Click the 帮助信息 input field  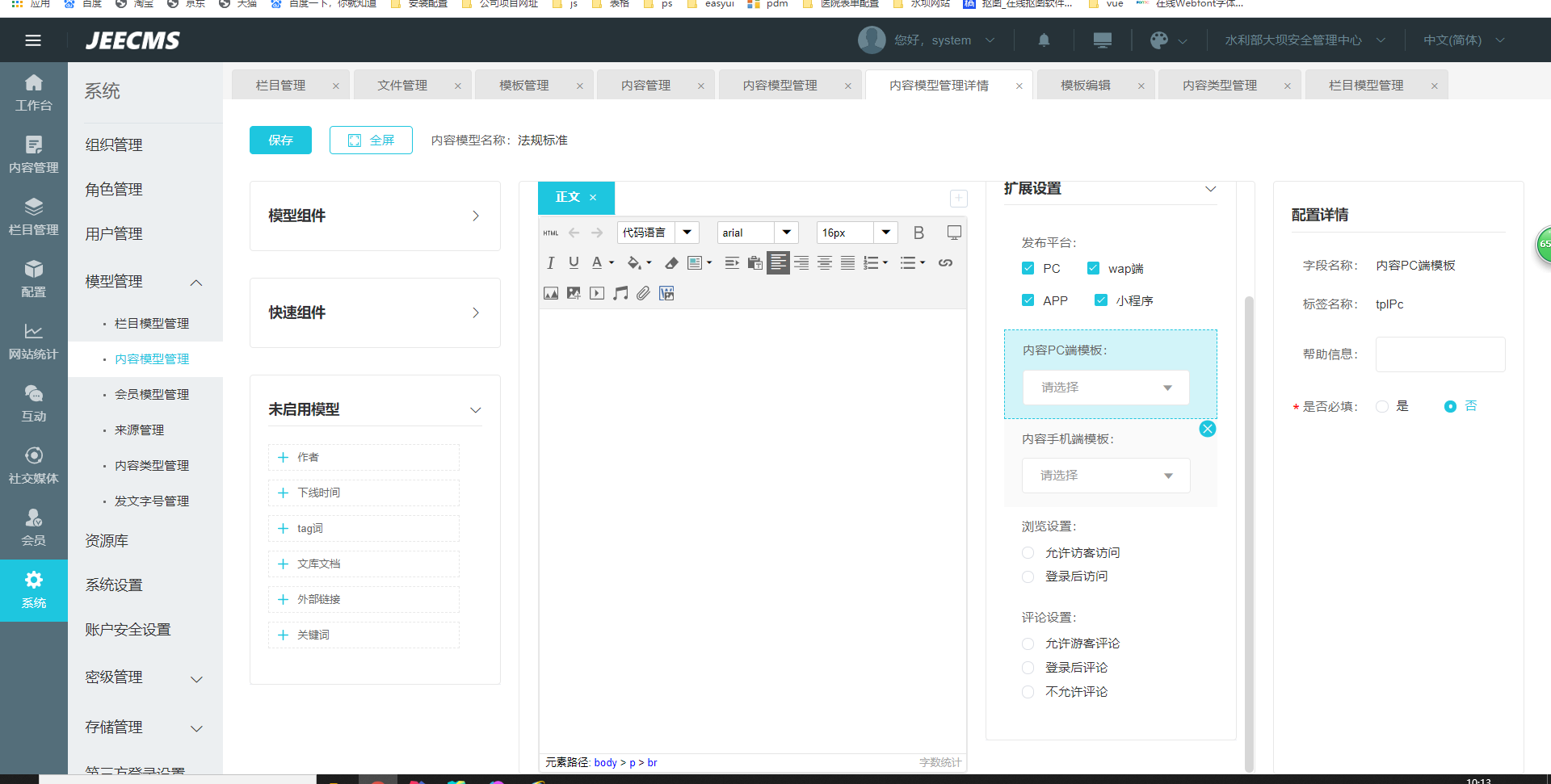click(x=1440, y=354)
